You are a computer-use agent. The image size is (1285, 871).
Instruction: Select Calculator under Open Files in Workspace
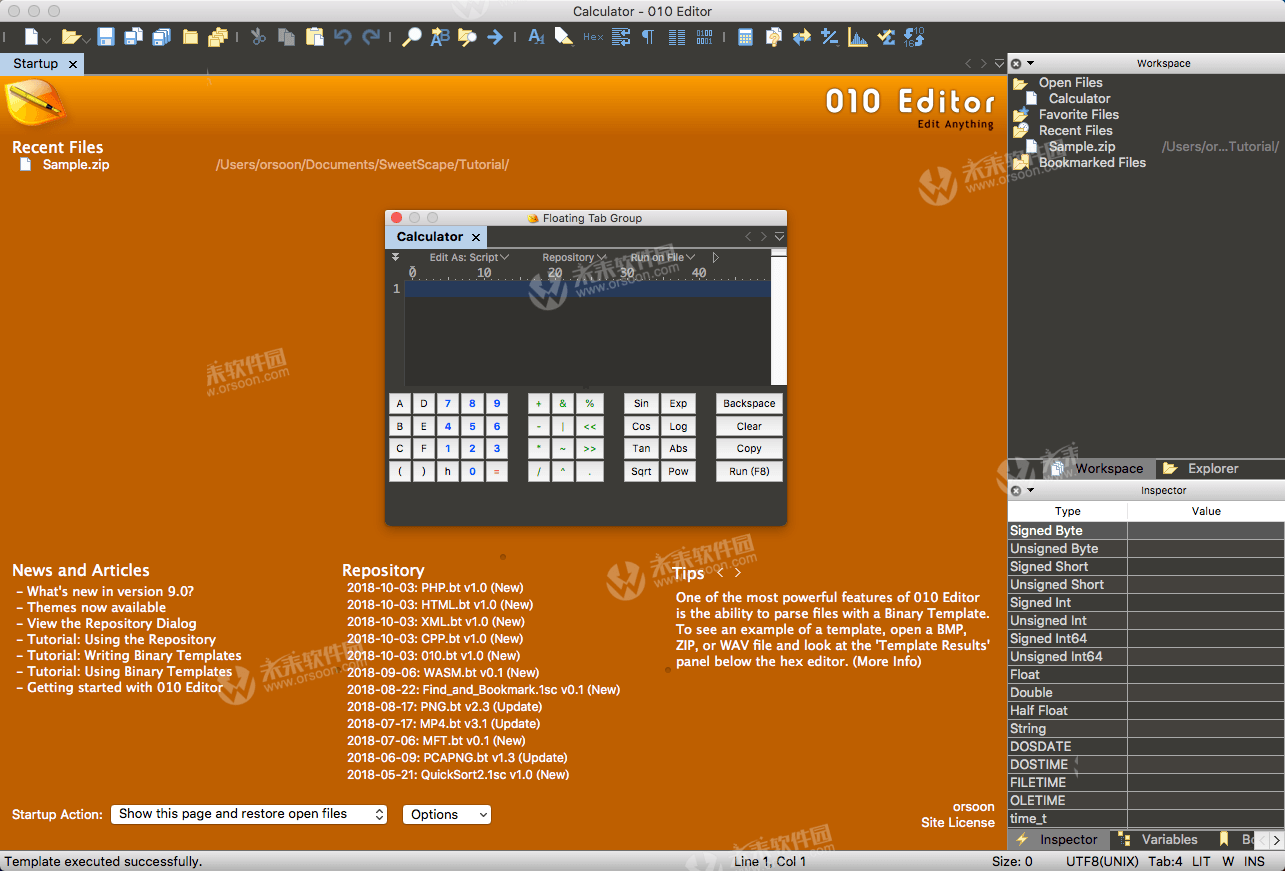click(1079, 98)
